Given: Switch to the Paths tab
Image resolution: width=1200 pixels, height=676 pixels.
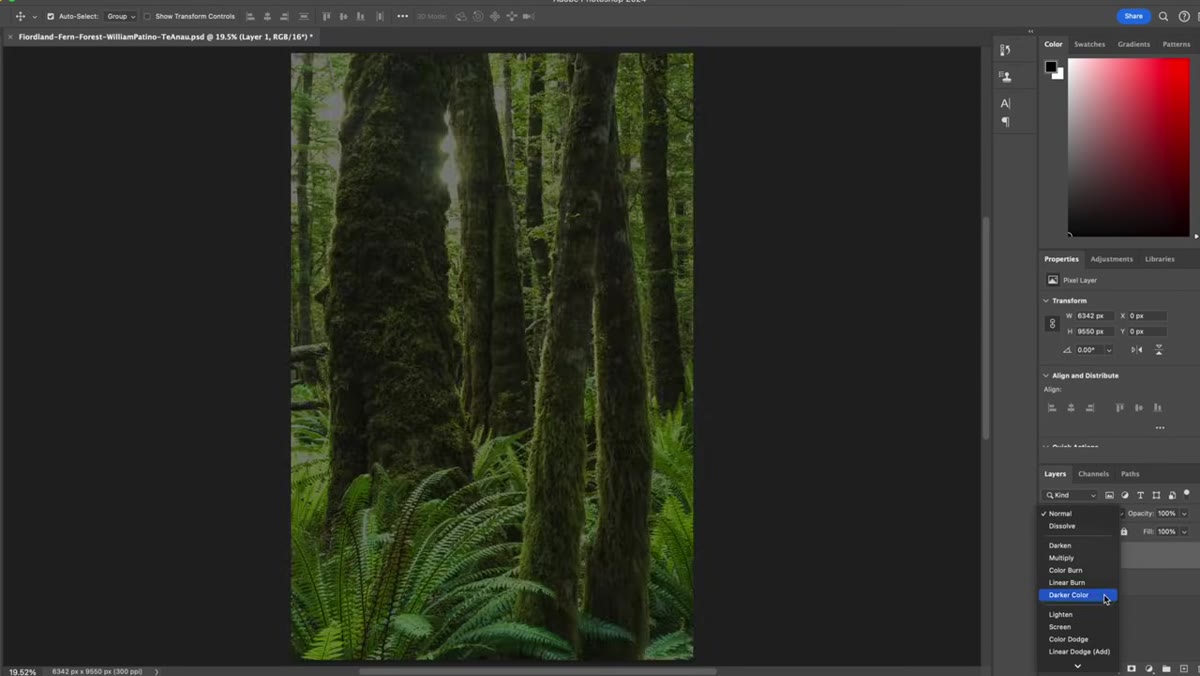Looking at the screenshot, I should [1130, 474].
